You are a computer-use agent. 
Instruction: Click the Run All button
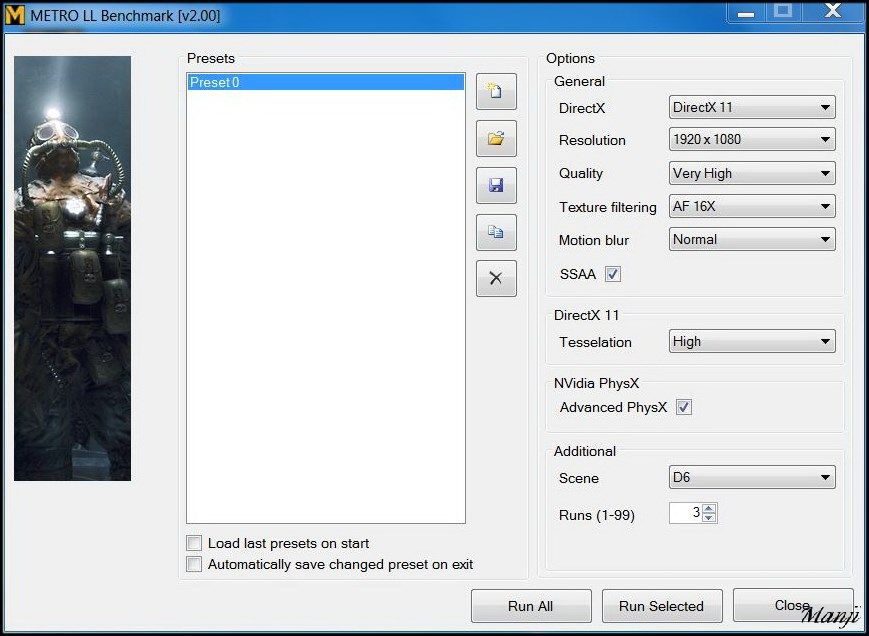click(531, 606)
